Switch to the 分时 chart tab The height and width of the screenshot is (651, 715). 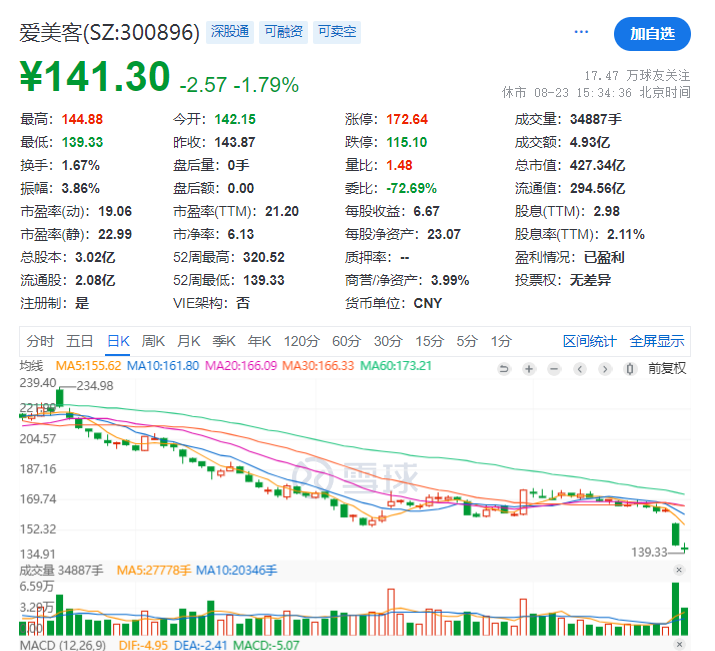pos(40,341)
